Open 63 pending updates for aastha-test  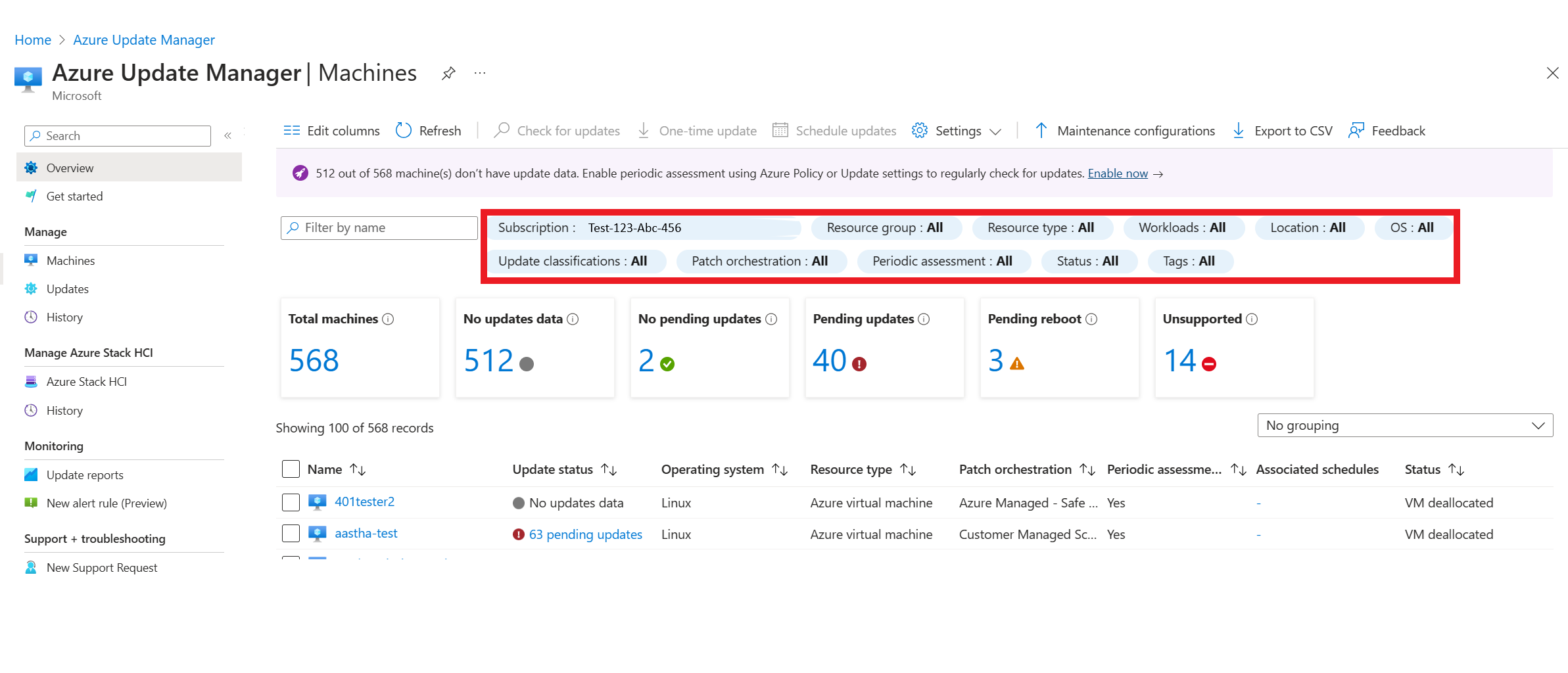click(586, 534)
